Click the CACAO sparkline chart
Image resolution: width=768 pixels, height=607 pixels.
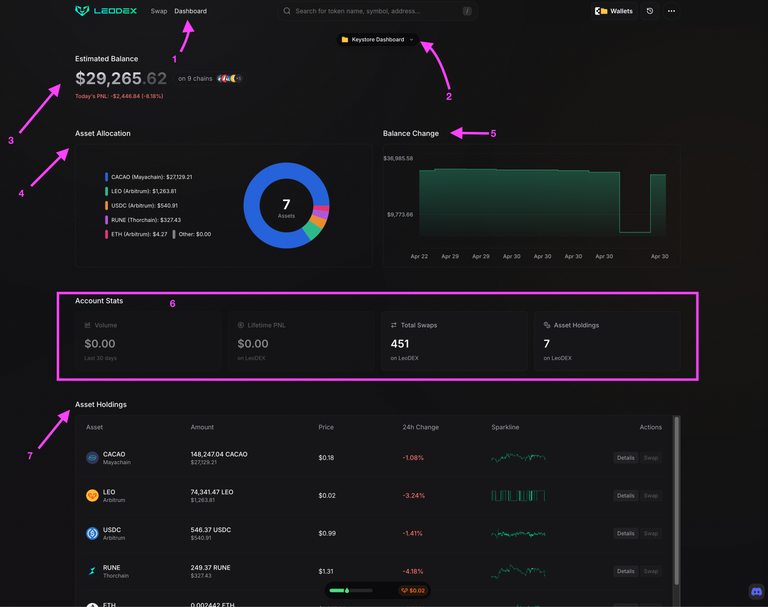tap(518, 458)
